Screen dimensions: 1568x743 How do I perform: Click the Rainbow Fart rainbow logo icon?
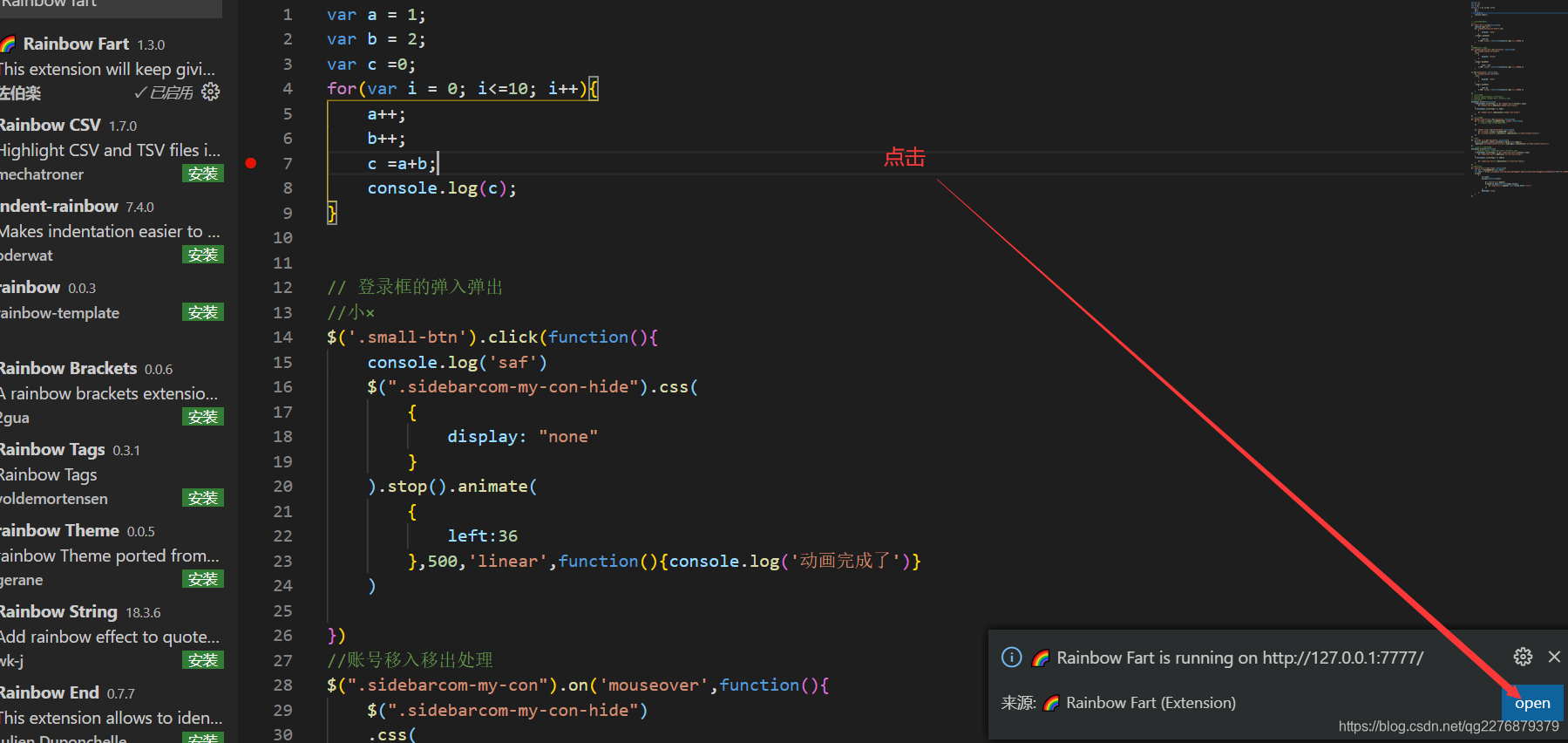click(x=9, y=44)
